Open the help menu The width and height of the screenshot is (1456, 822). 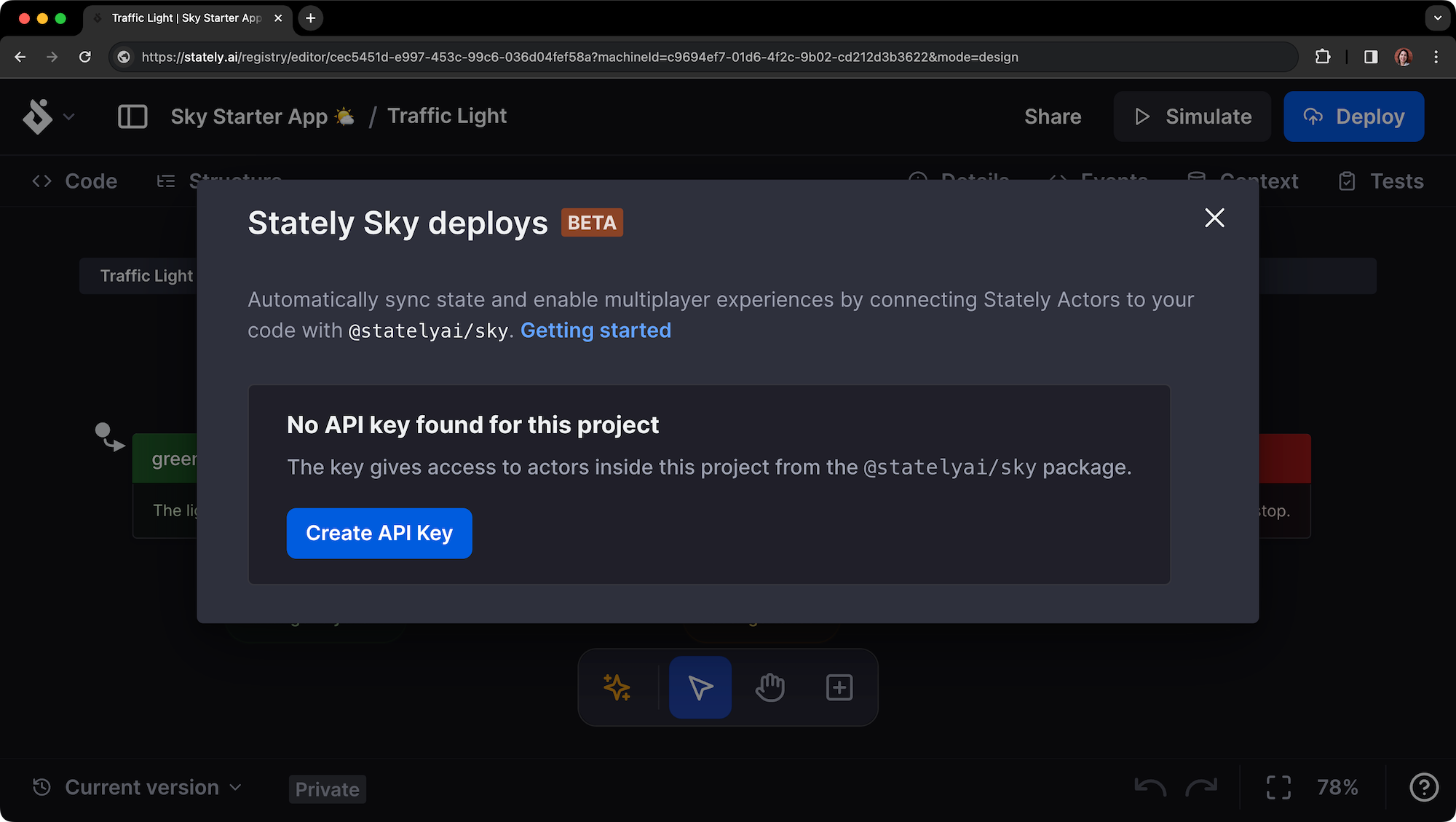click(1424, 787)
